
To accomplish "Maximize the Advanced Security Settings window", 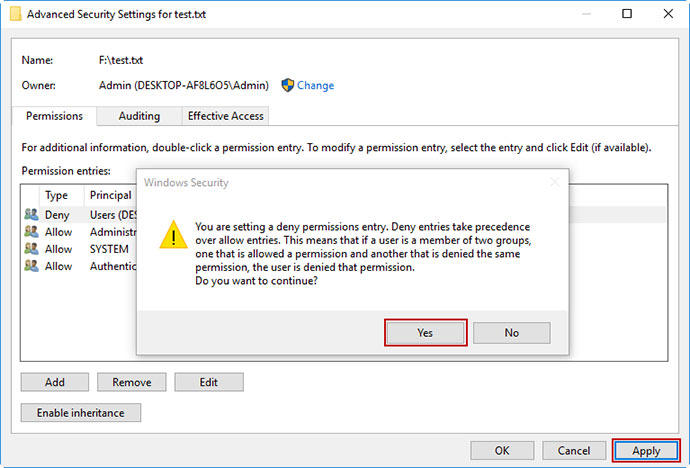I will (x=627, y=14).
